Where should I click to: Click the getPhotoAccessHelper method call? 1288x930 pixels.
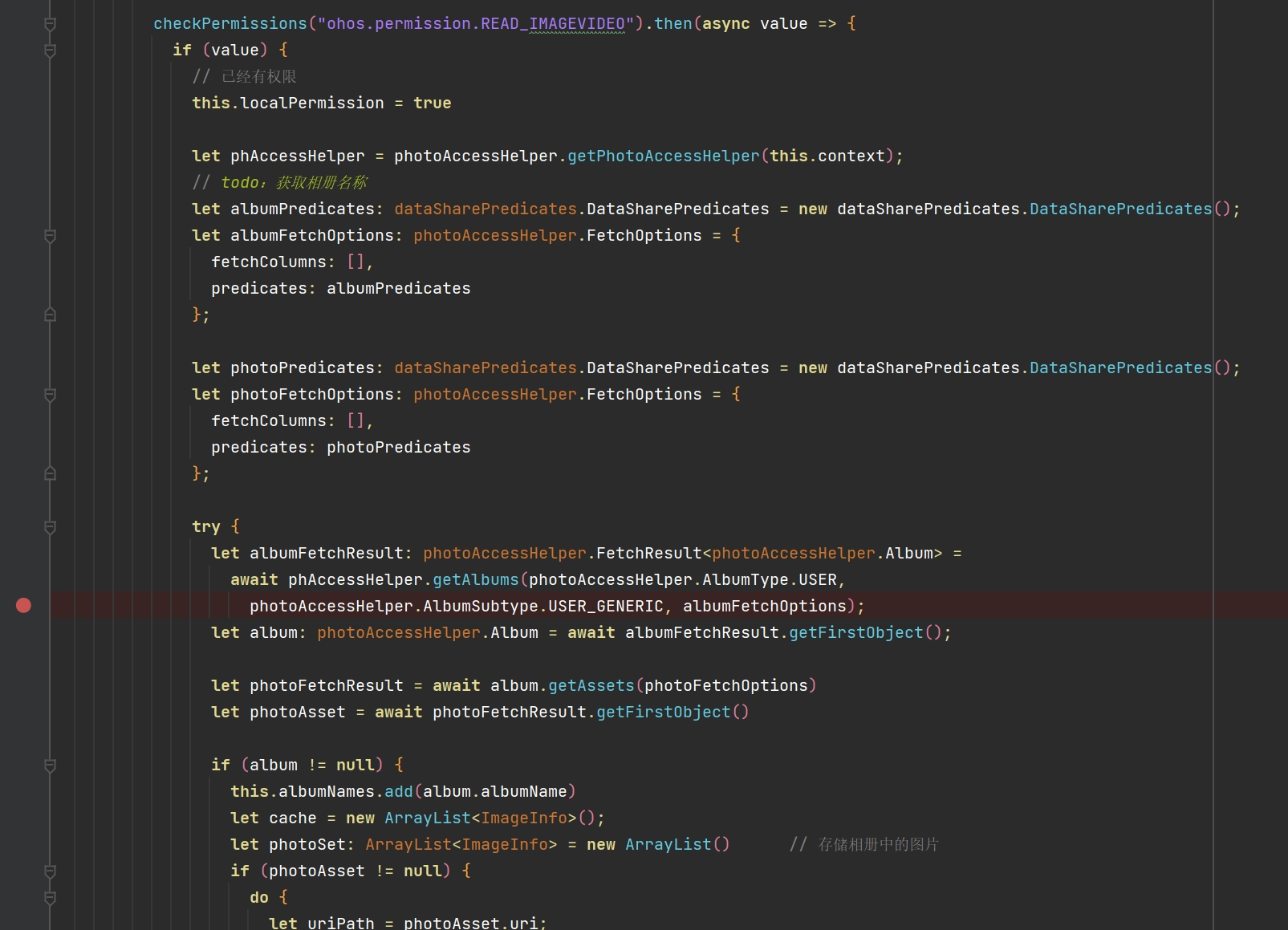click(x=663, y=156)
